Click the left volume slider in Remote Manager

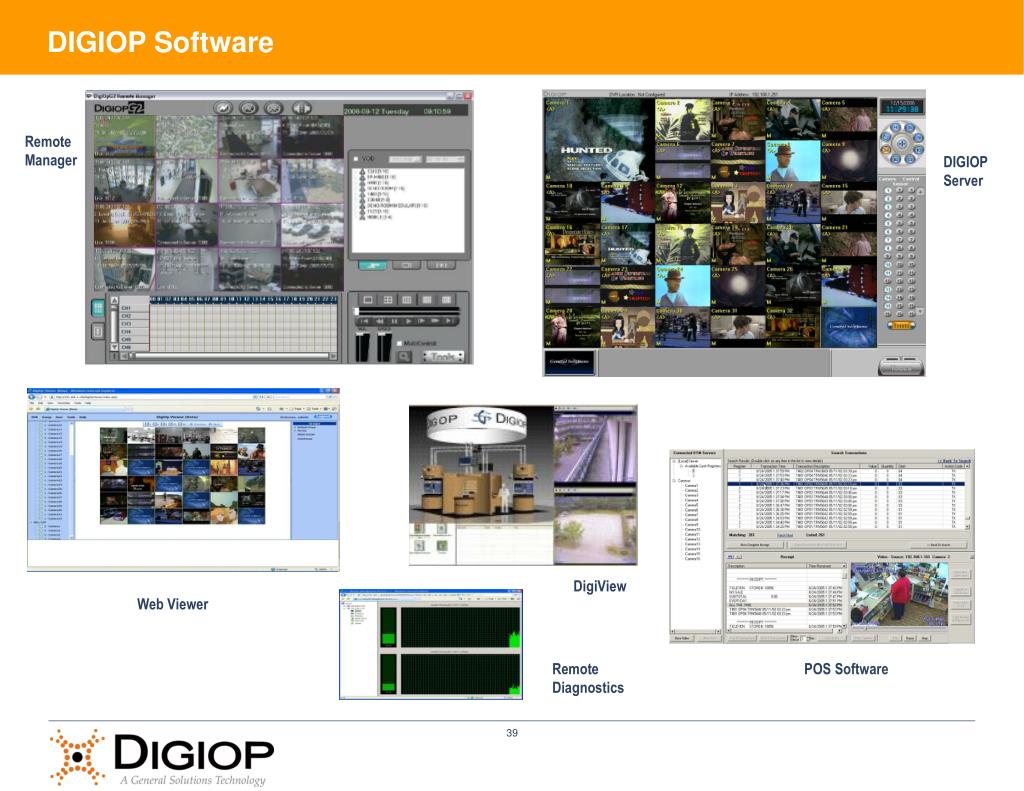[x=362, y=346]
